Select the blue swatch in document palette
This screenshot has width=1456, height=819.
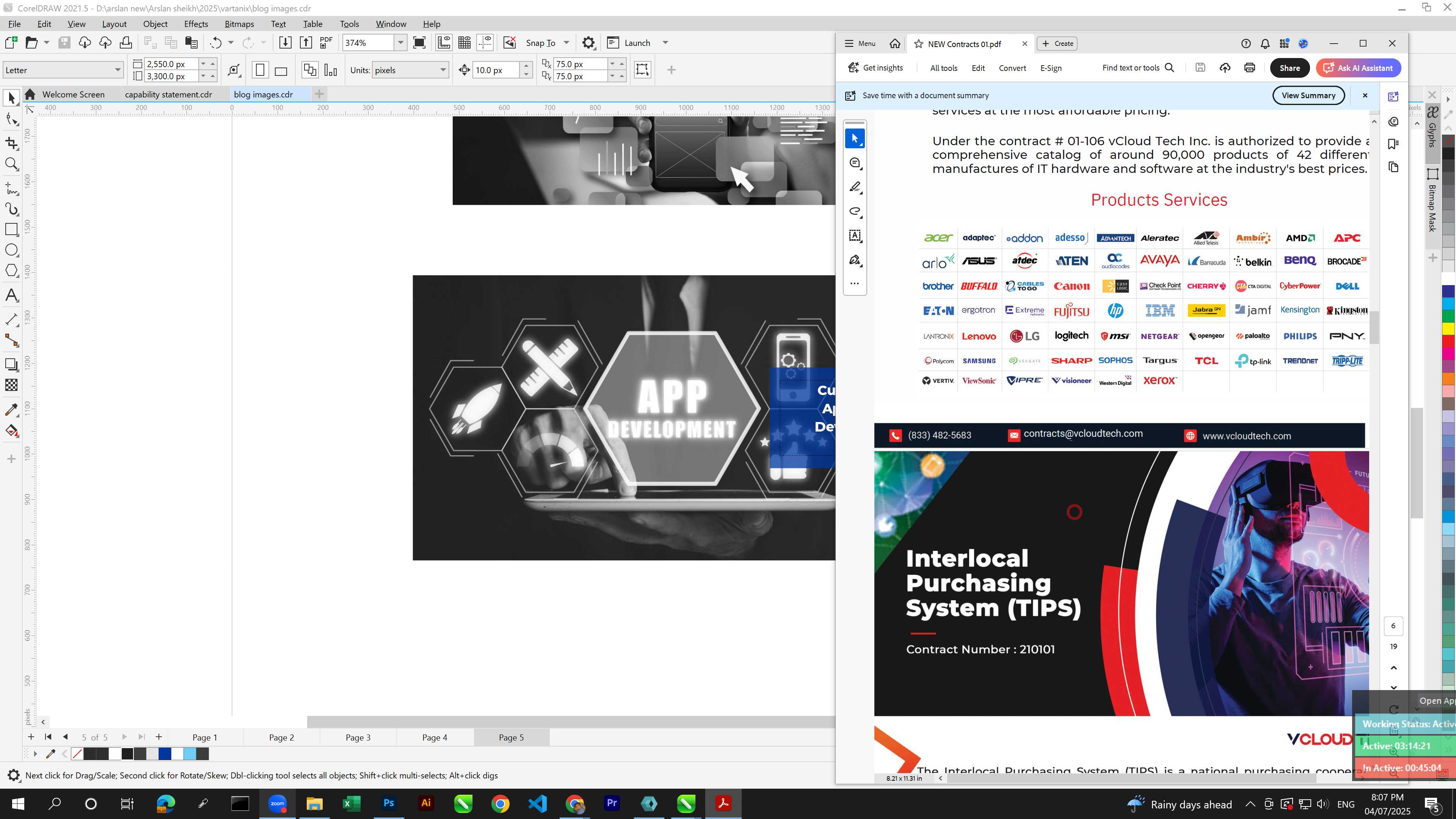pos(165,753)
